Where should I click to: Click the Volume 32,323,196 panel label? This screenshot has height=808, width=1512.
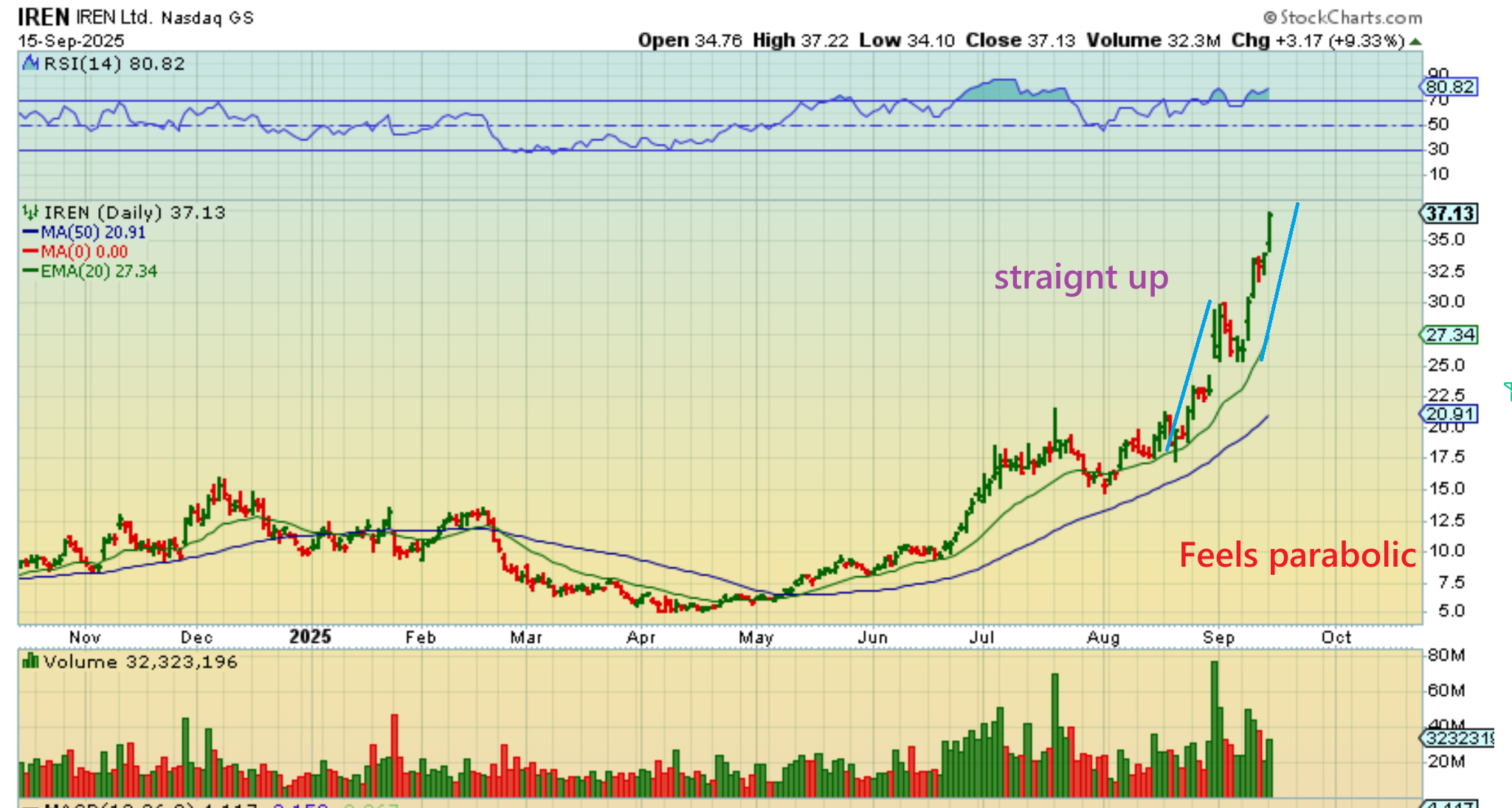tap(140, 661)
